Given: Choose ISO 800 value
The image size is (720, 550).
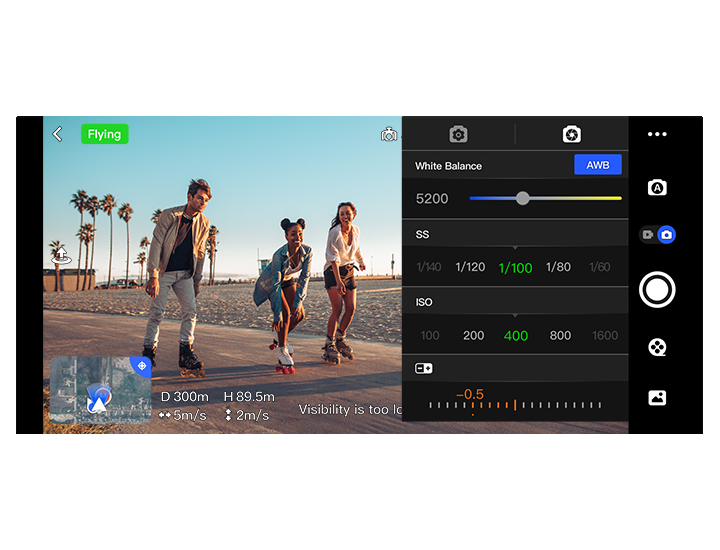Looking at the screenshot, I should tap(560, 336).
